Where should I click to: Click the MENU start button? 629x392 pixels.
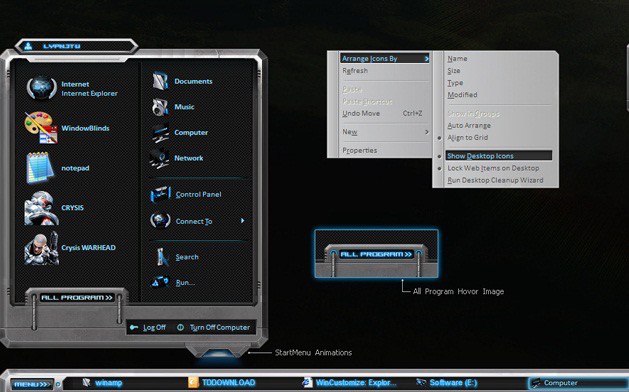point(32,384)
